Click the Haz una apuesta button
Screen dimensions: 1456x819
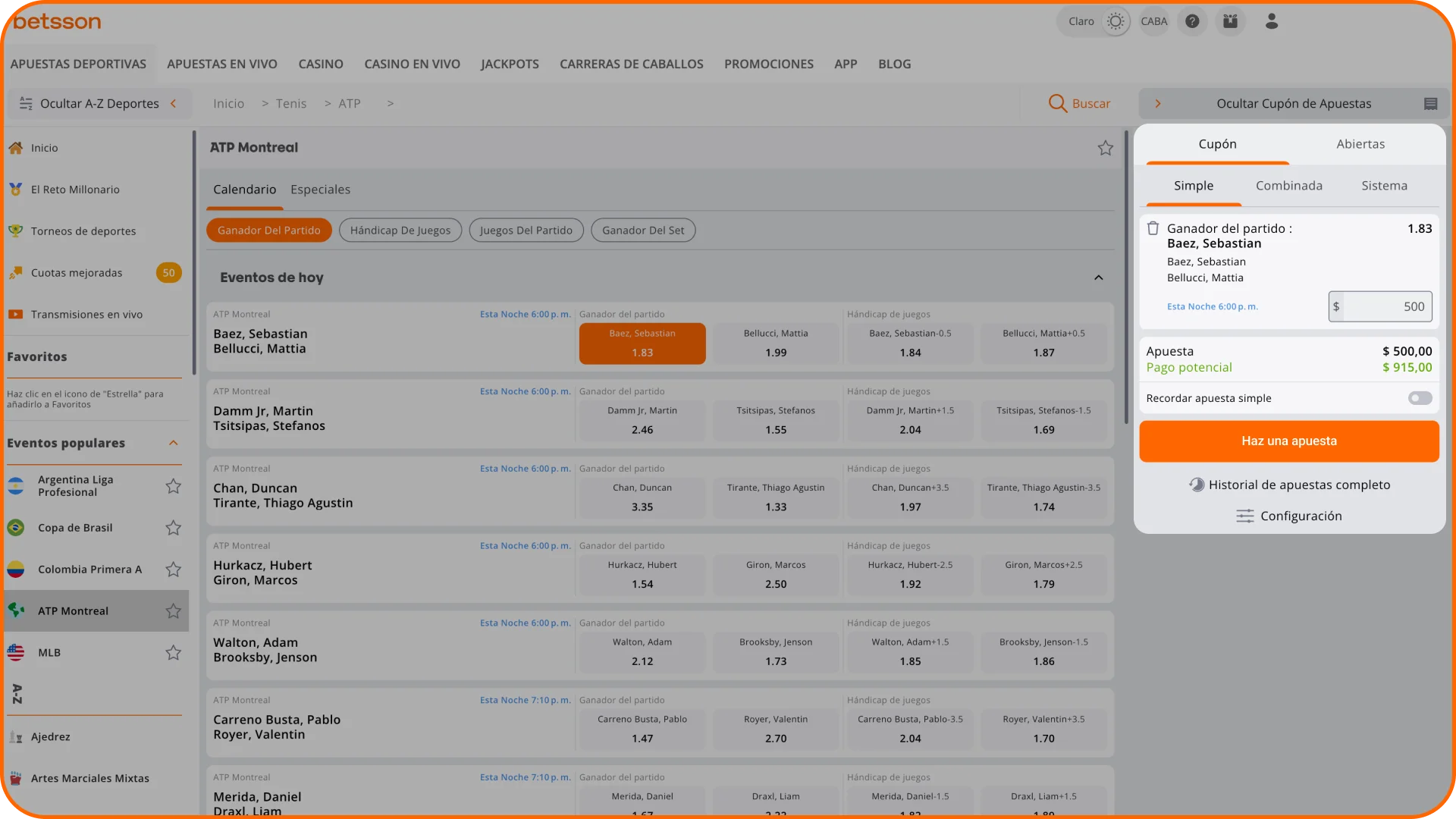(1288, 441)
